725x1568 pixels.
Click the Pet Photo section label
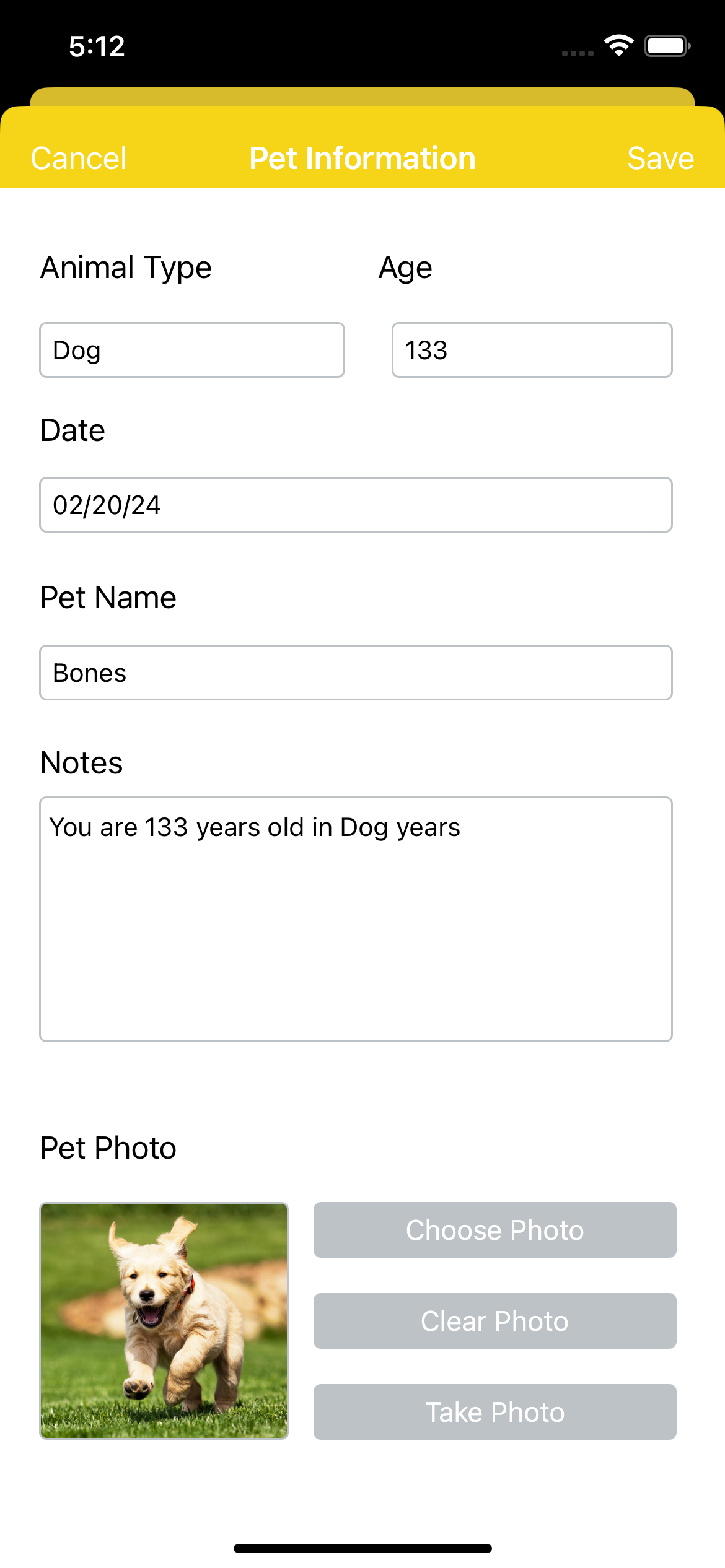point(108,1148)
